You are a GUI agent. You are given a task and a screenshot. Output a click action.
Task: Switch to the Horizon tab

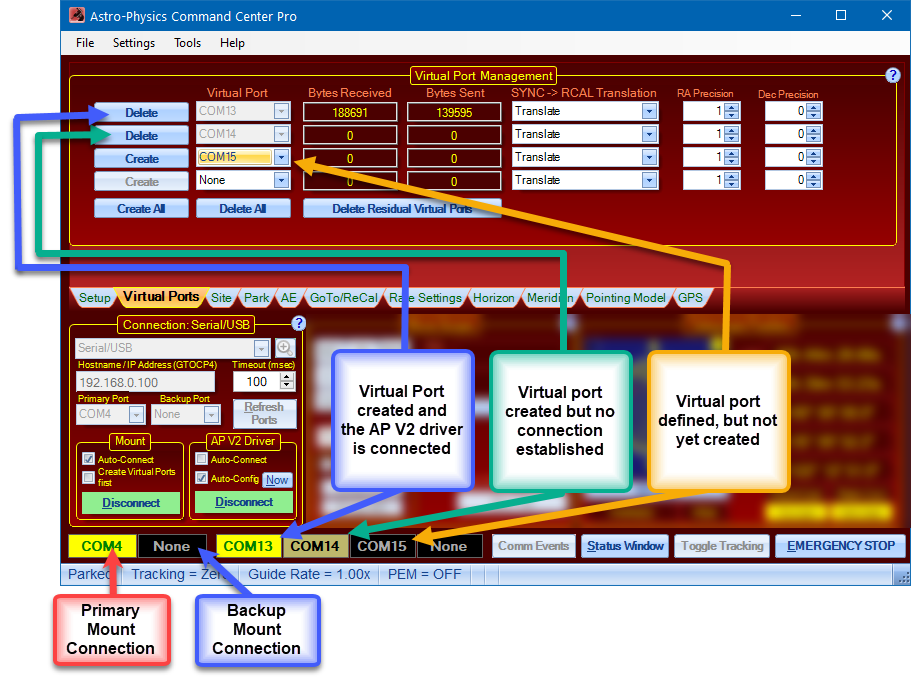[x=493, y=298]
